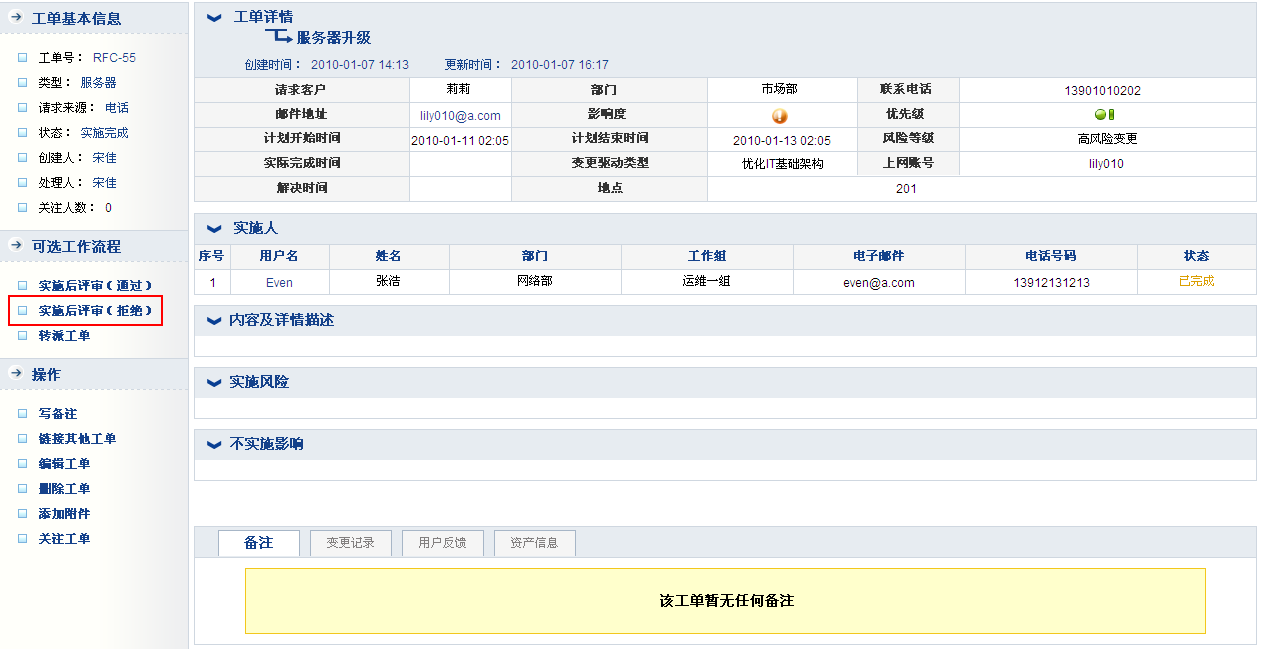Viewport: 1261px width, 649px height.
Task: Click the arrow icon beside 工单基本信息
Action: pos(16,18)
